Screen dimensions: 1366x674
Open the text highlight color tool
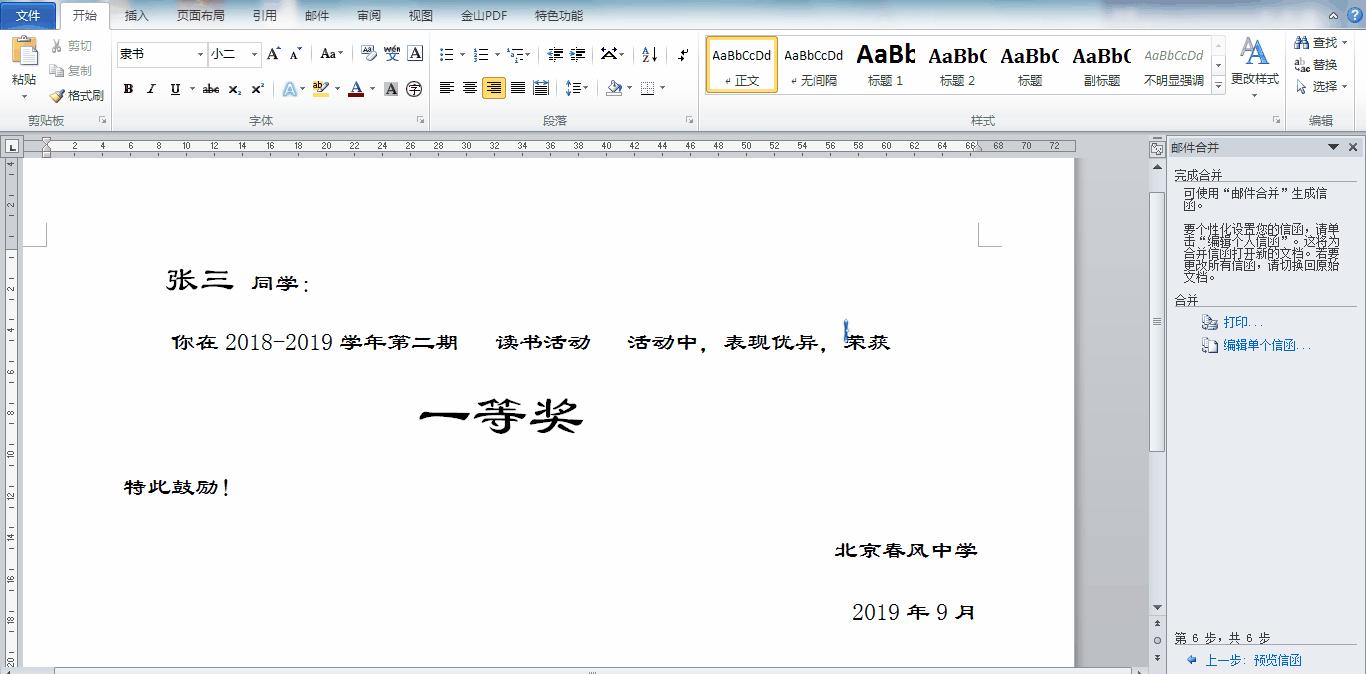321,89
